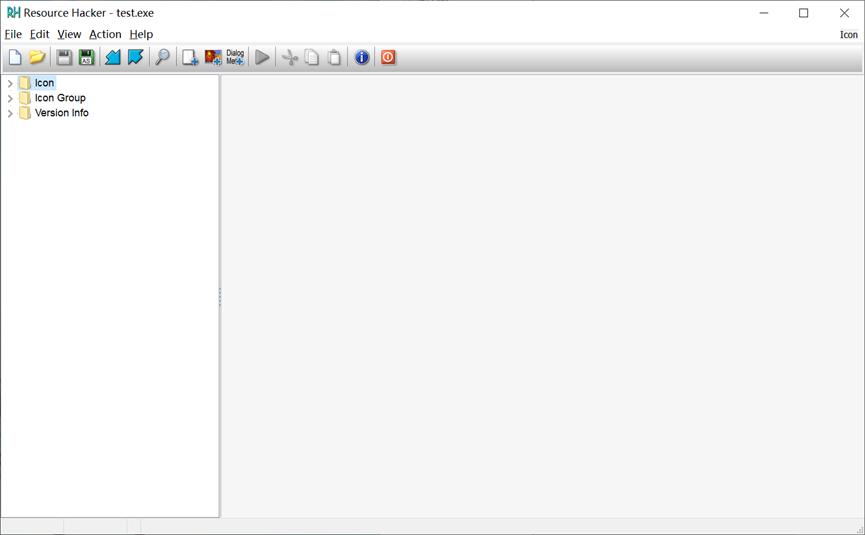Click the Add image resource icon
The width and height of the screenshot is (865, 535).
pos(213,57)
